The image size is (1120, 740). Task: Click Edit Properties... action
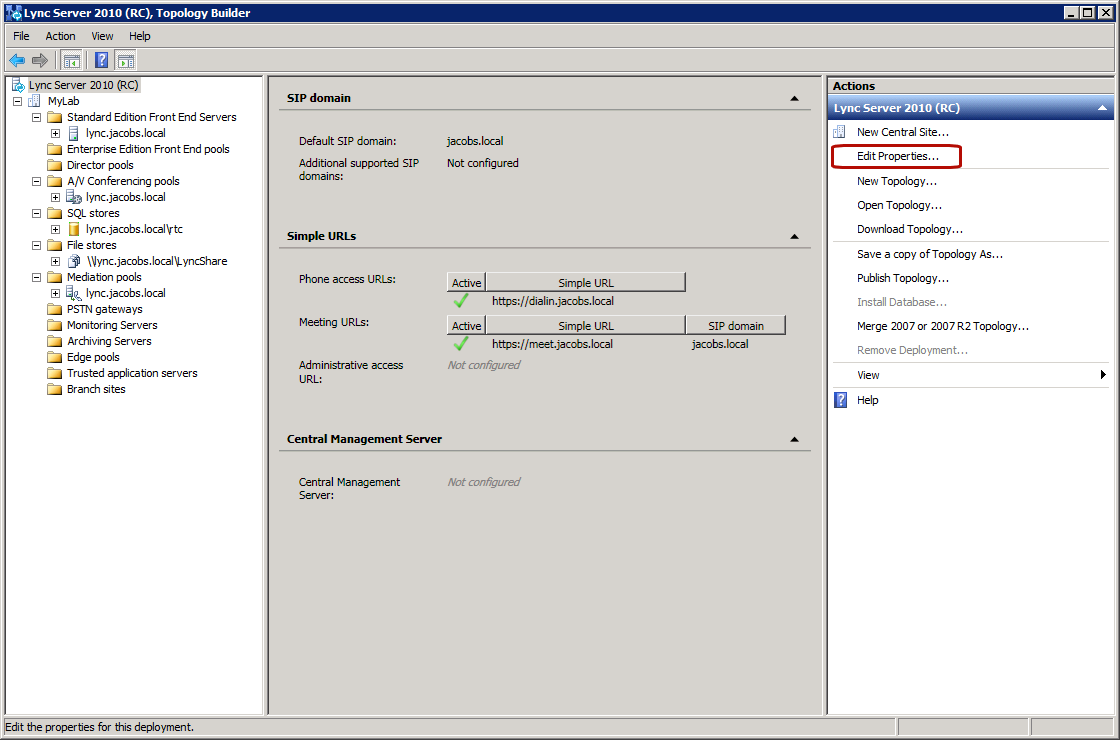(898, 156)
